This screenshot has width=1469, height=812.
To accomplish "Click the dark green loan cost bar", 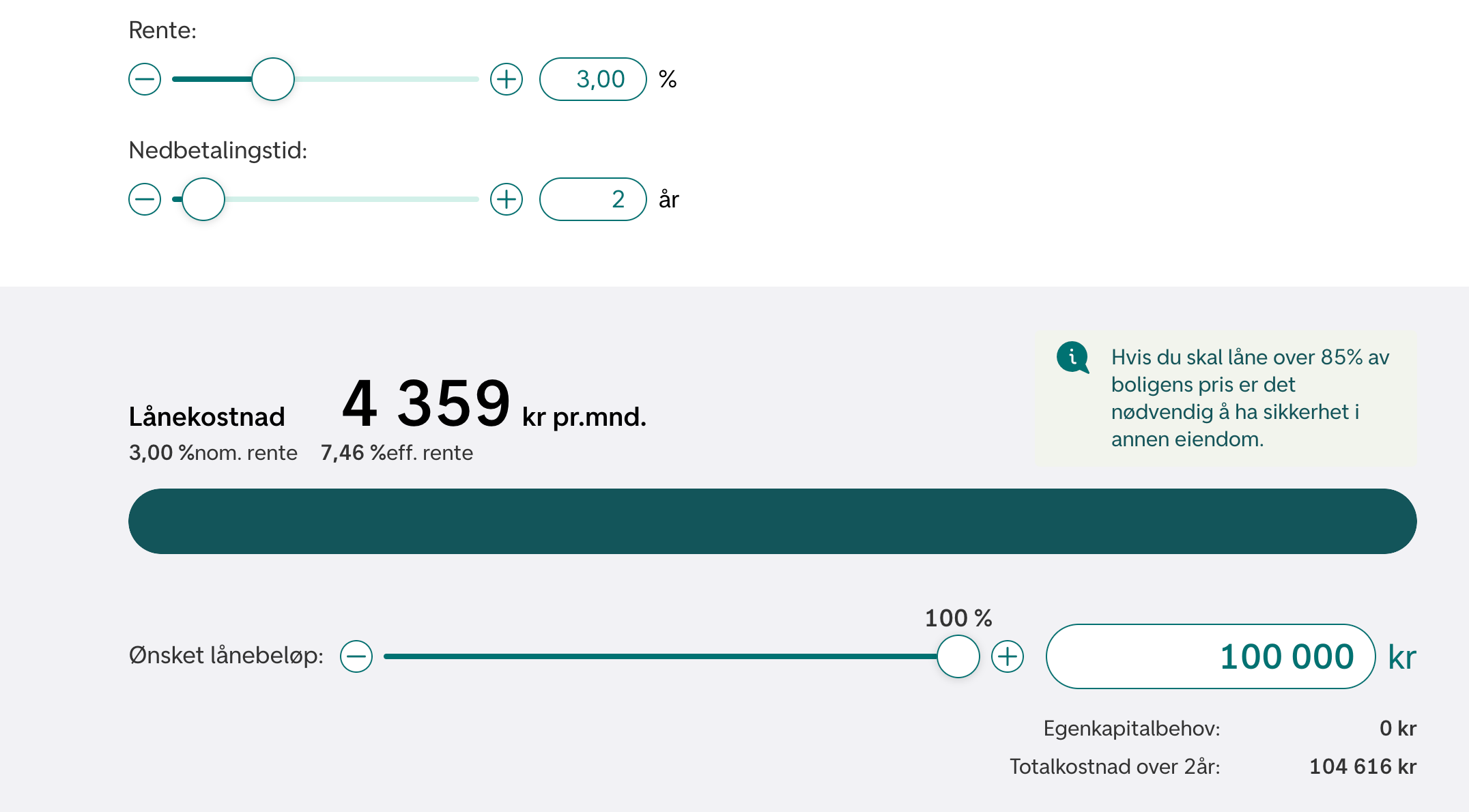I will click(773, 521).
